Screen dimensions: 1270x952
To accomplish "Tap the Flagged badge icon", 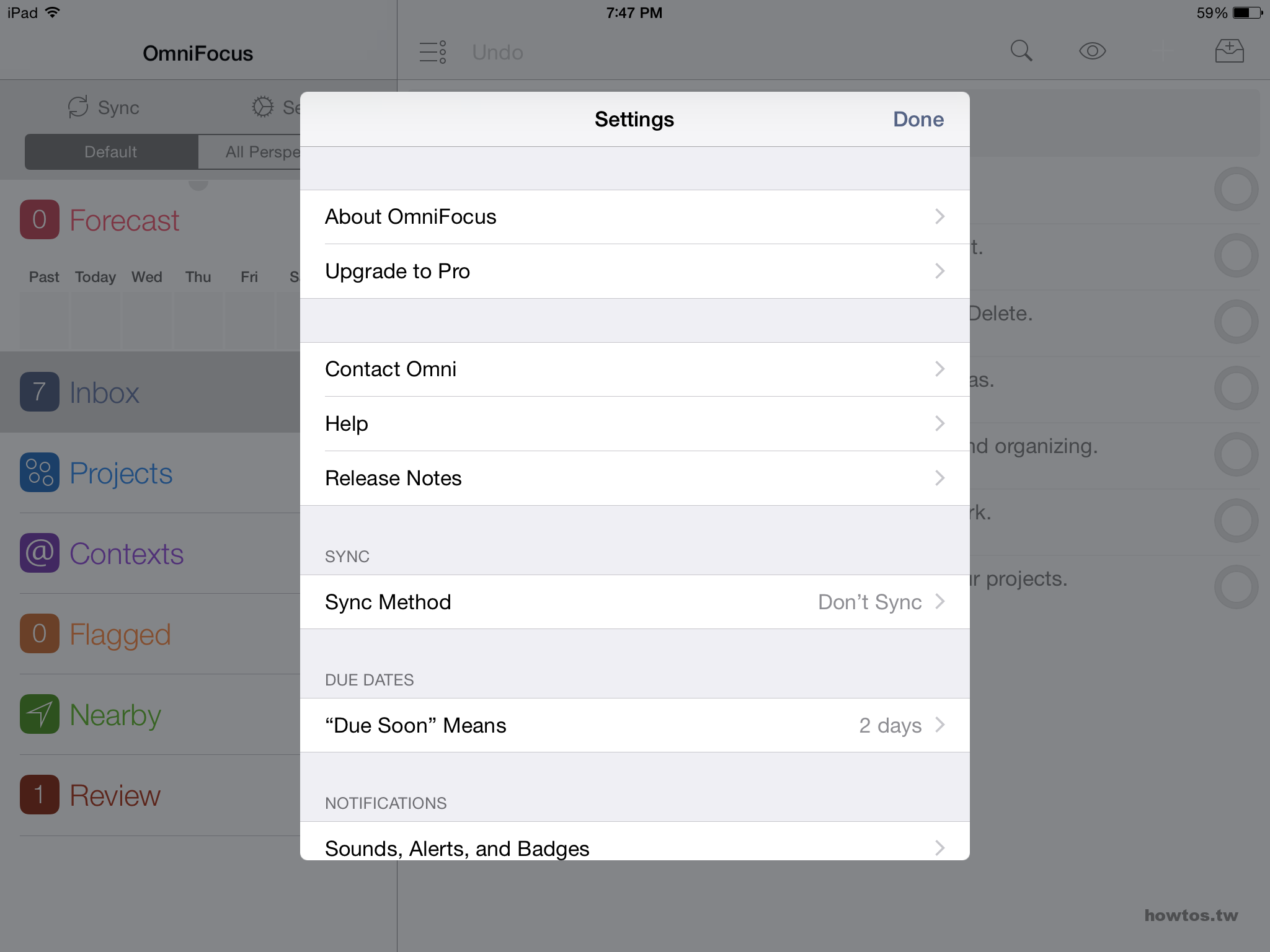I will (x=40, y=633).
